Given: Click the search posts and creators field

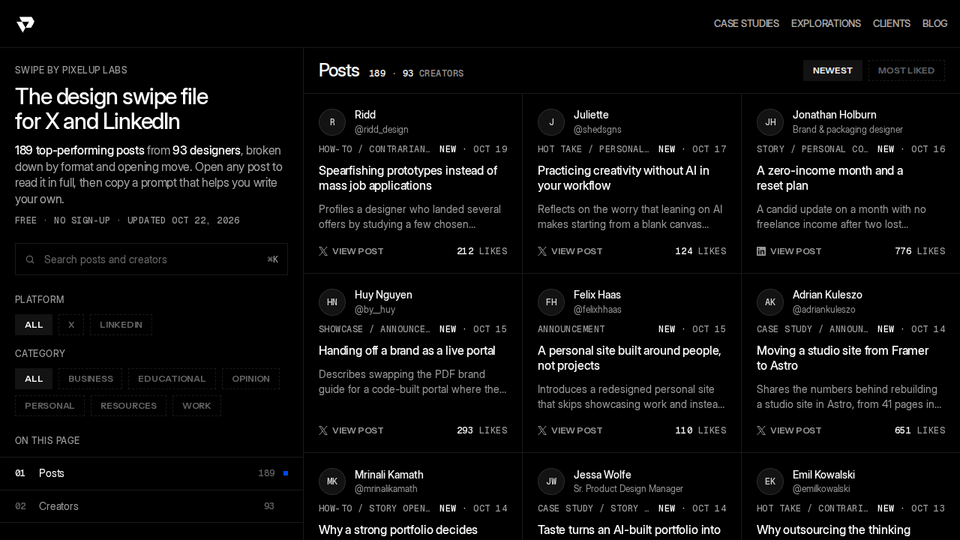Looking at the screenshot, I should click(x=151, y=260).
